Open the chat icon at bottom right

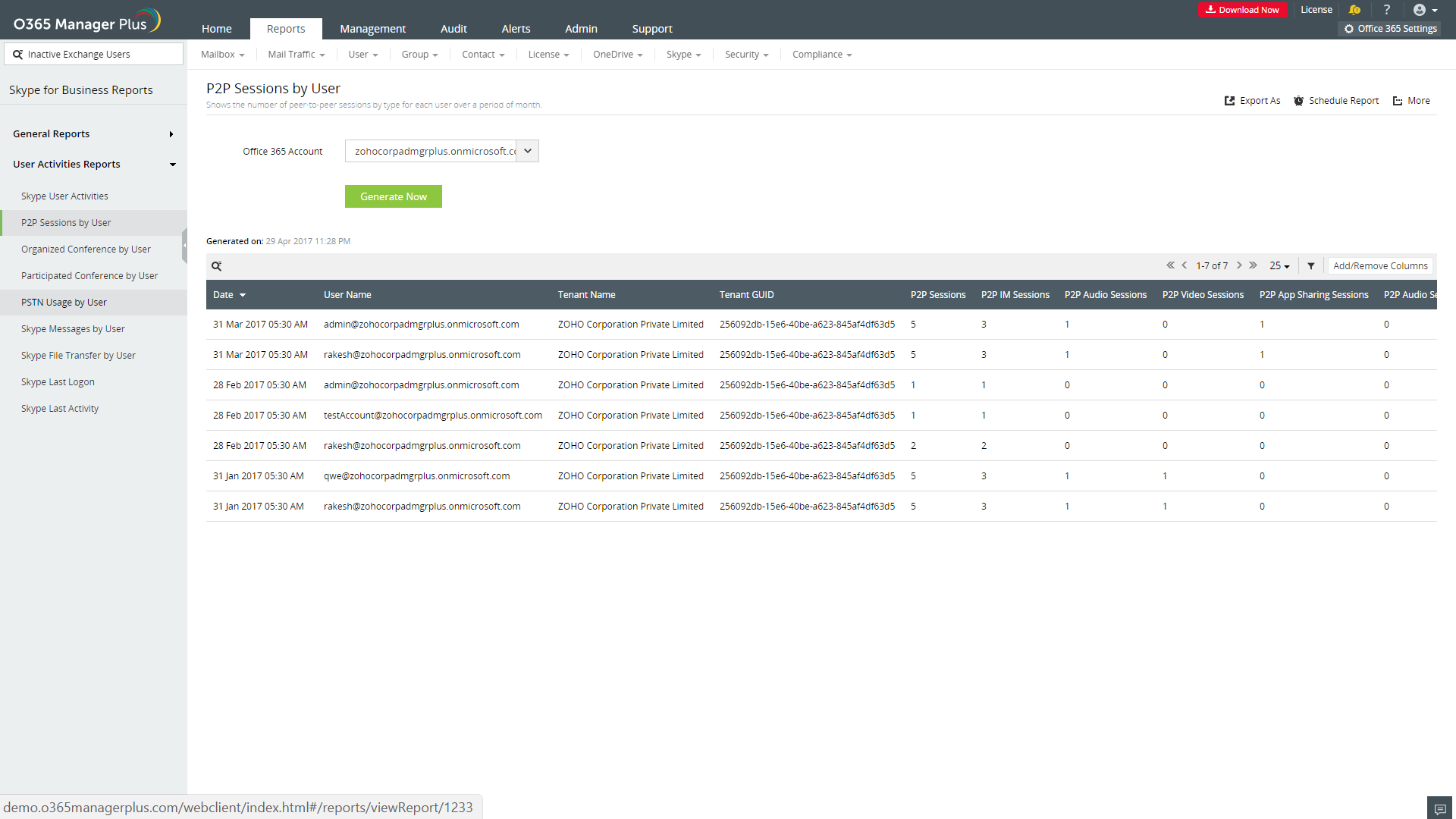pyautogui.click(x=1439, y=808)
